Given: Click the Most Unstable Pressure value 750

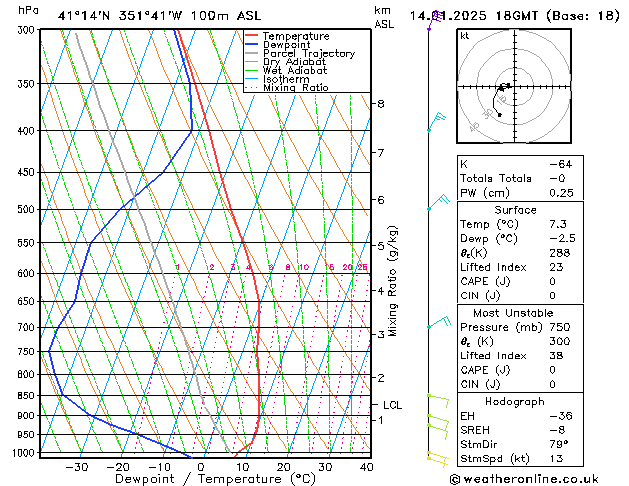Looking at the screenshot, I should coord(560,327).
